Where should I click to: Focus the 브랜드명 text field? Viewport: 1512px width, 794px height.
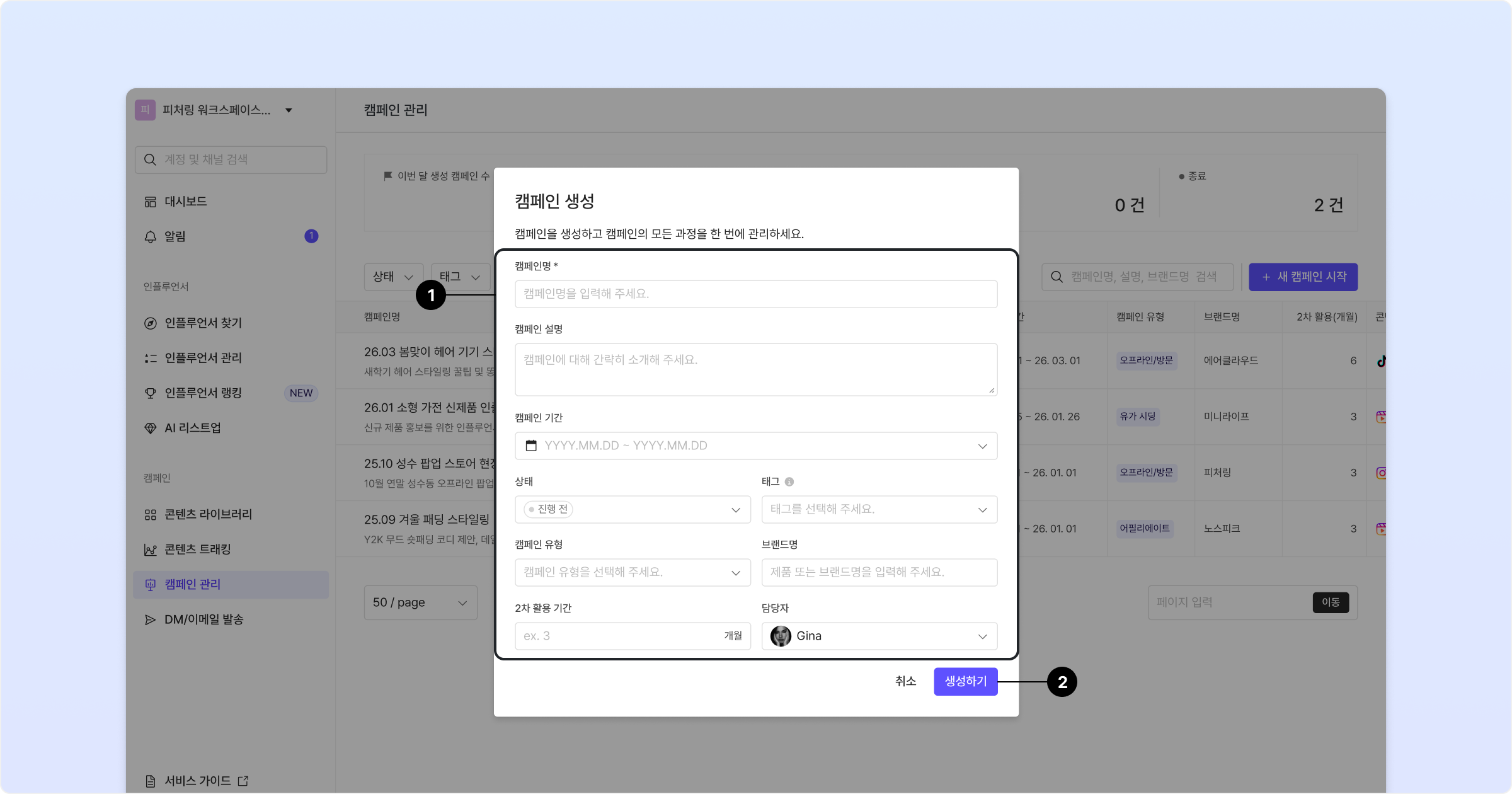coord(879,572)
